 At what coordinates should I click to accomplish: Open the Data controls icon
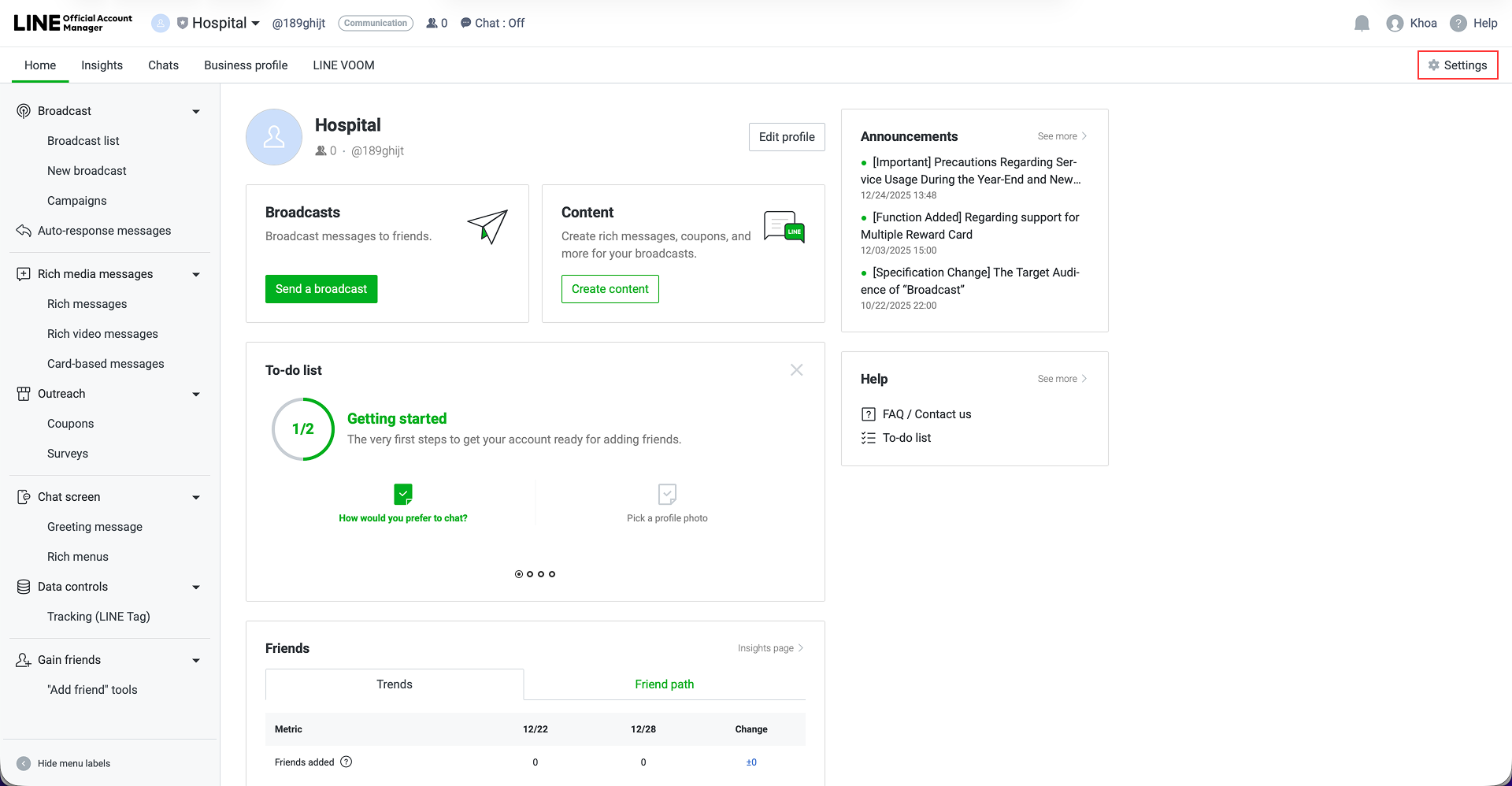tap(23, 586)
